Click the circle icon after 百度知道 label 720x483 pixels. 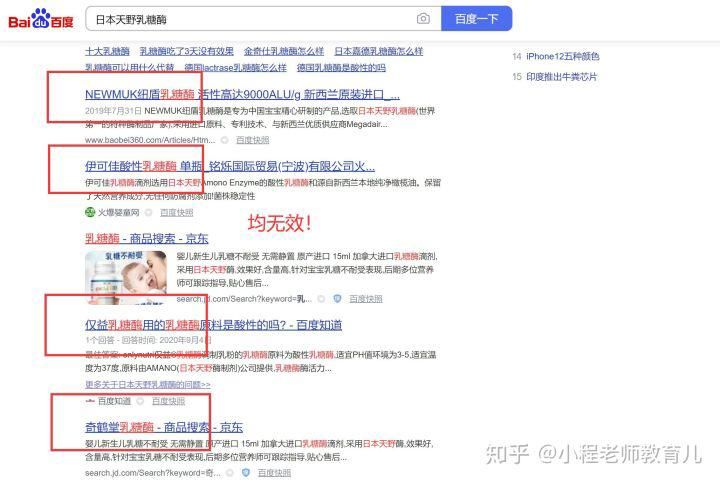[141, 401]
